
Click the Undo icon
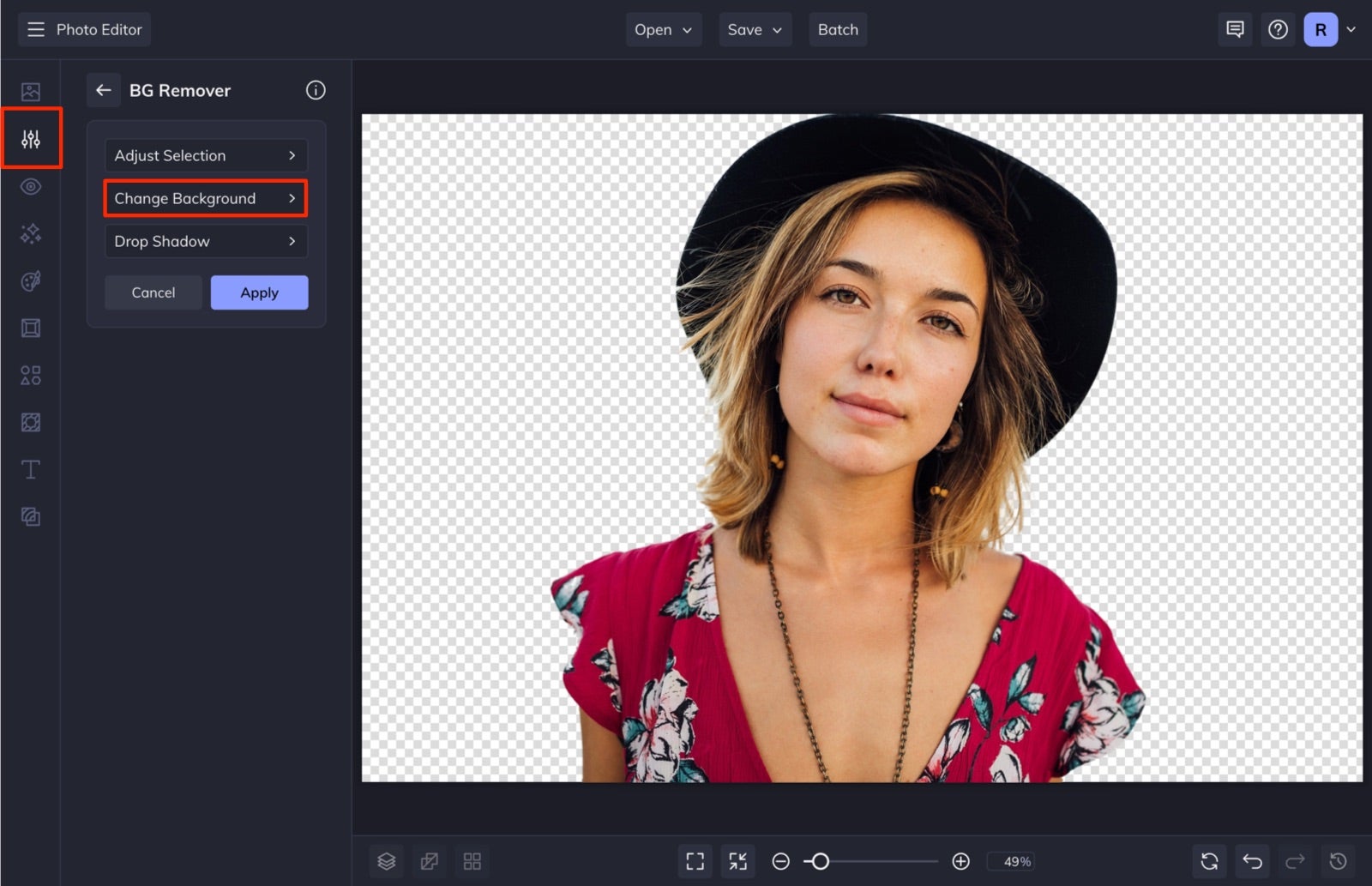[x=1252, y=861]
